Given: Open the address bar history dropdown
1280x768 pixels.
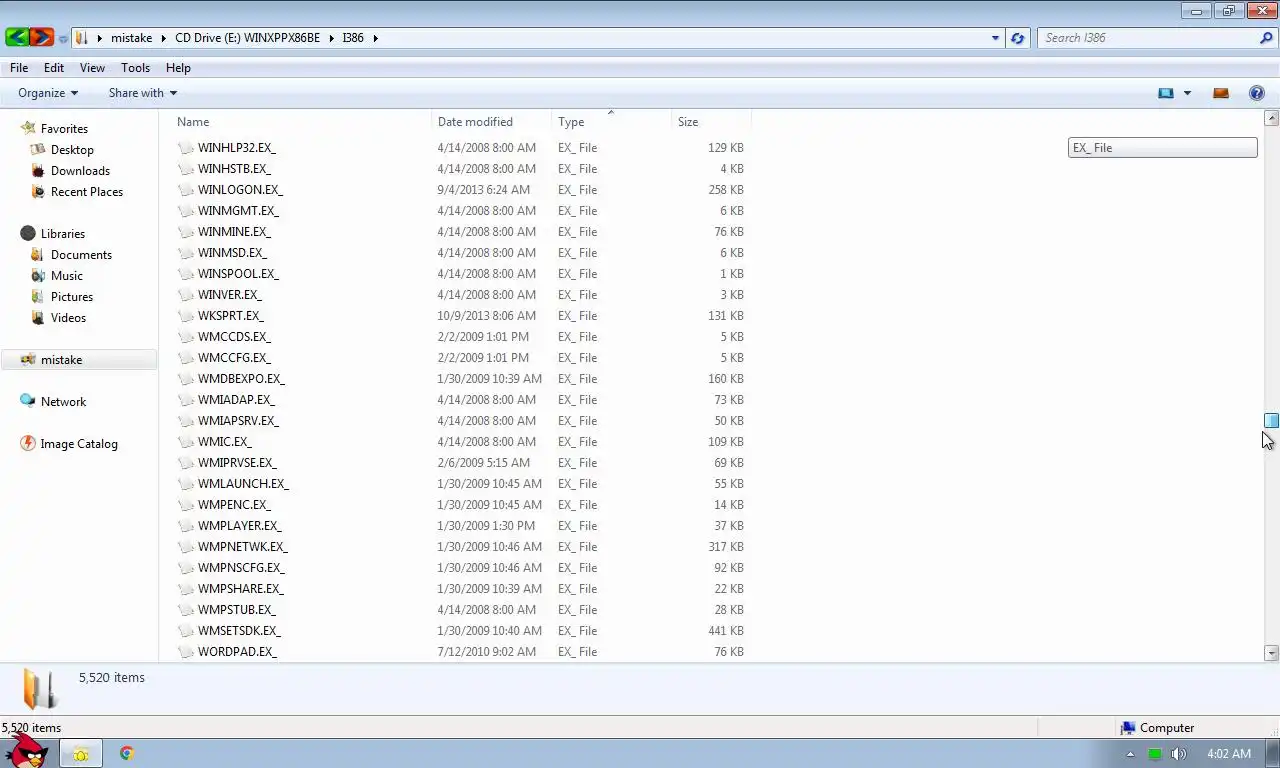Looking at the screenshot, I should coord(995,38).
